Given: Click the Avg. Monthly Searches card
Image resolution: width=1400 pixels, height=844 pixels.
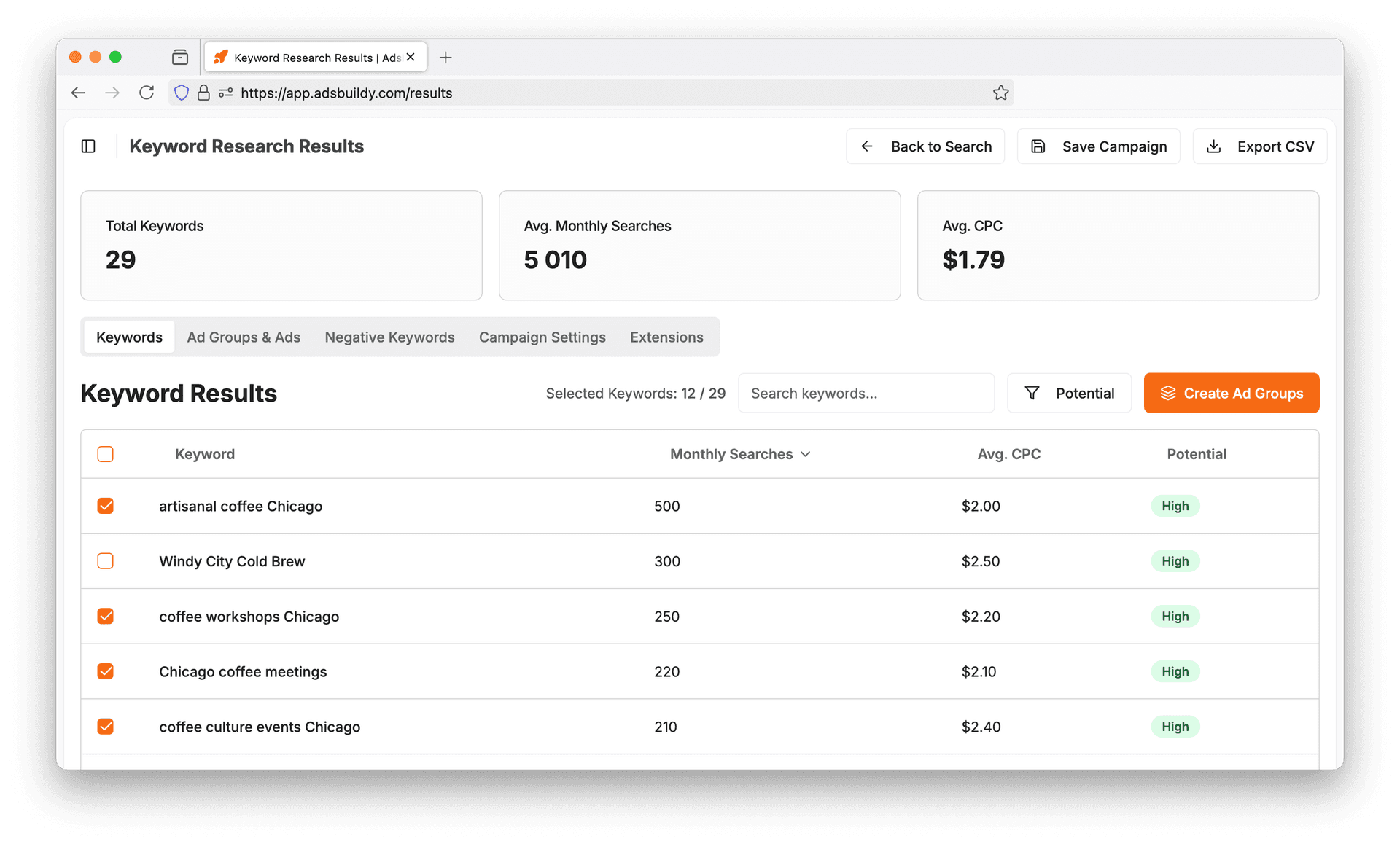Looking at the screenshot, I should (699, 246).
